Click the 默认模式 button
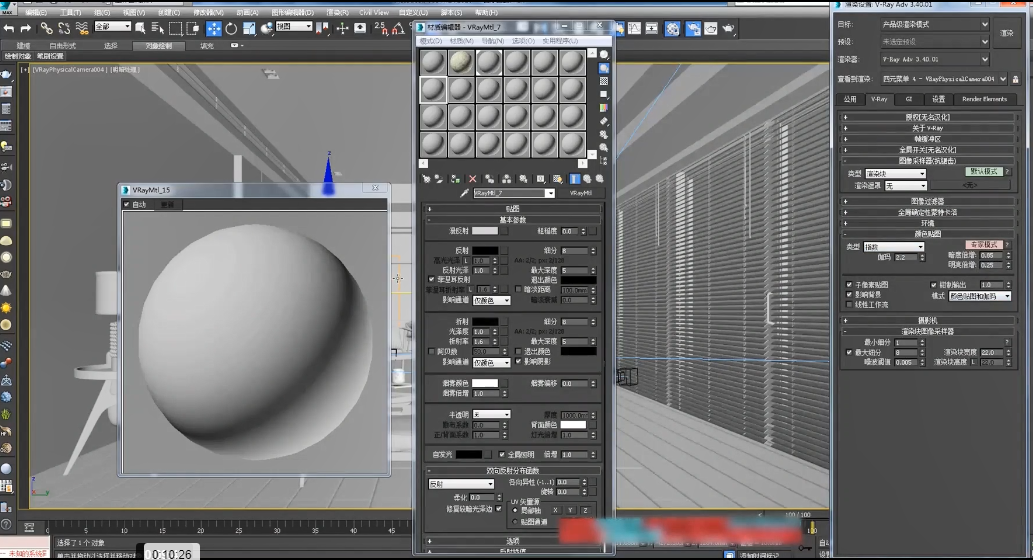This screenshot has height=560, width=1033. pyautogui.click(x=985, y=171)
